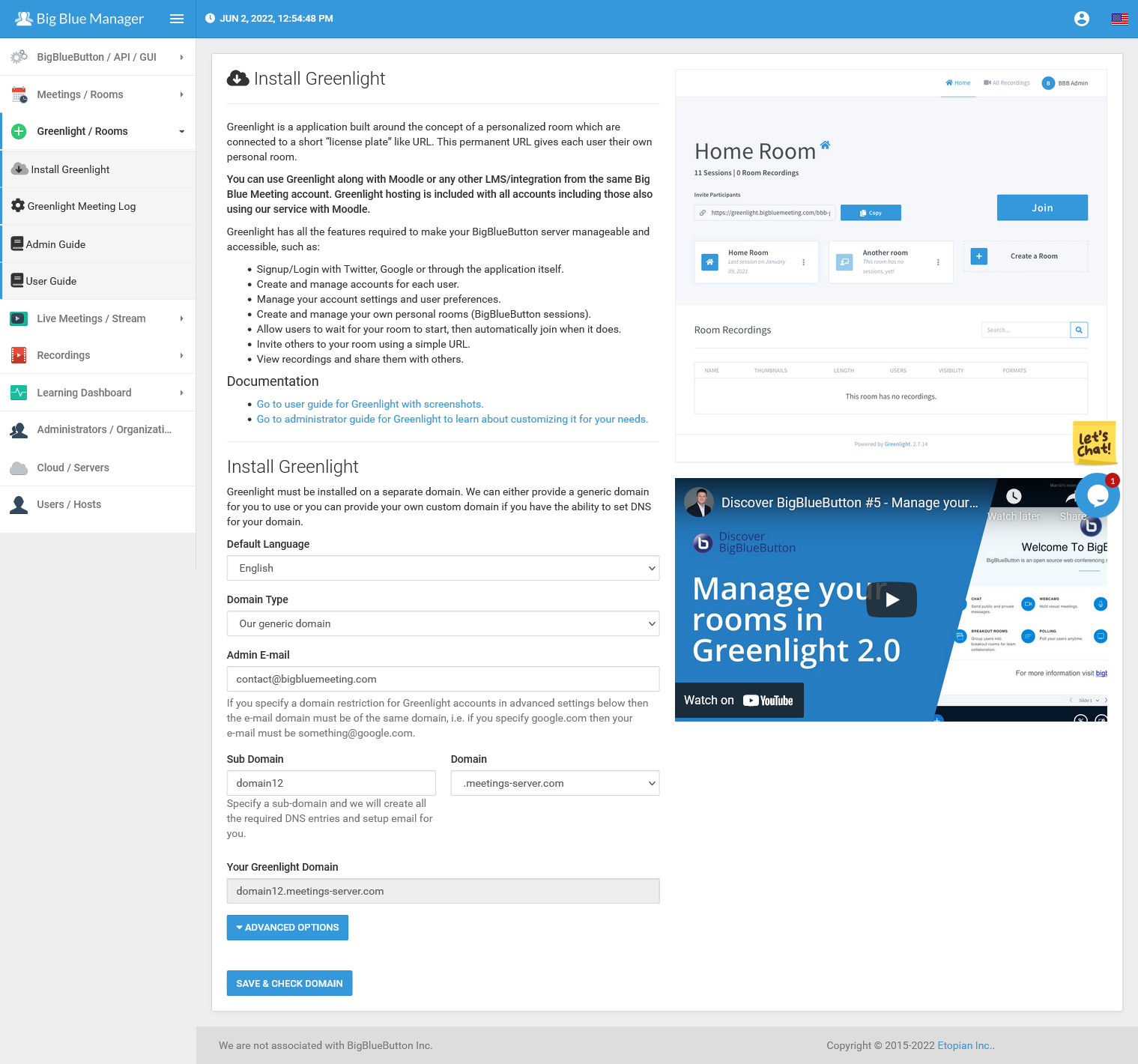
Task: Click the film icon next to Recordings
Action: point(19,355)
